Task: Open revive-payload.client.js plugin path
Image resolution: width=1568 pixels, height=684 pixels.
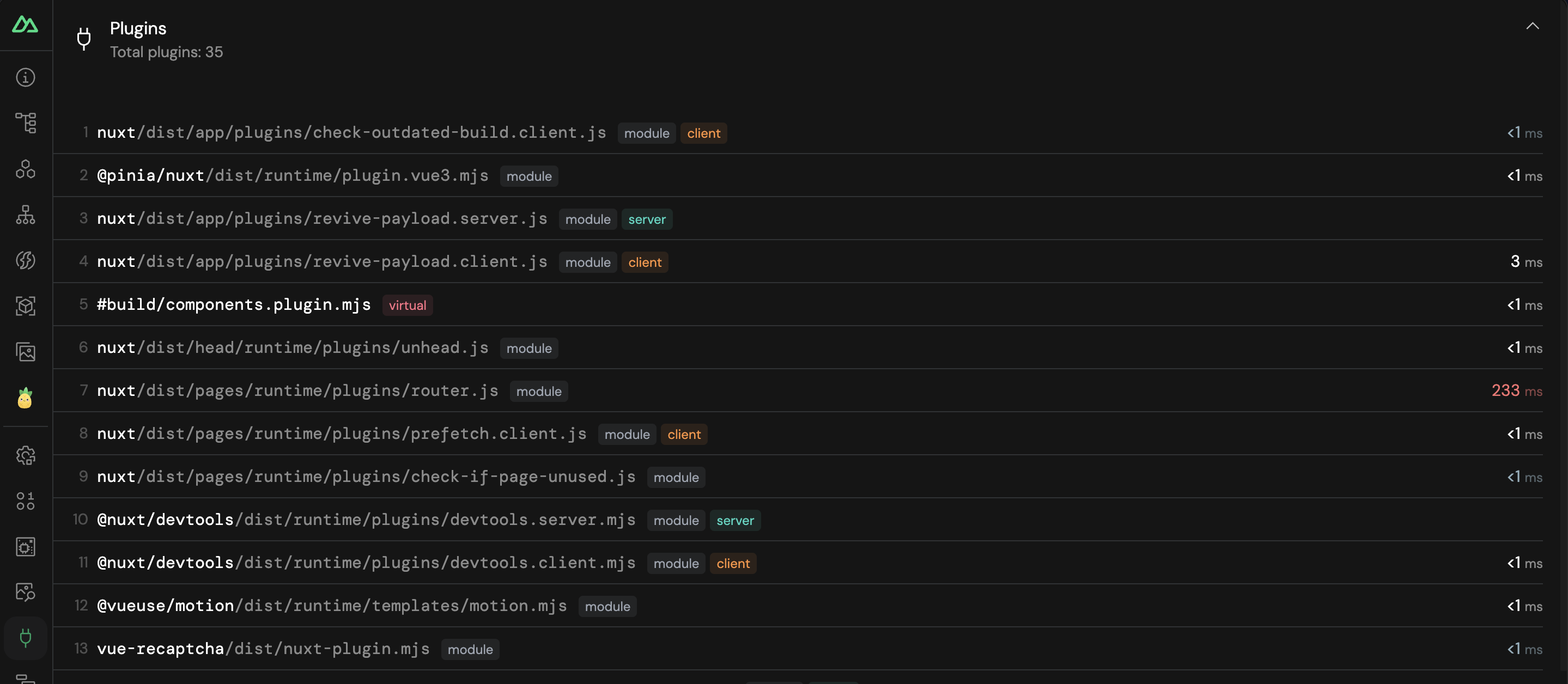Action: [322, 261]
